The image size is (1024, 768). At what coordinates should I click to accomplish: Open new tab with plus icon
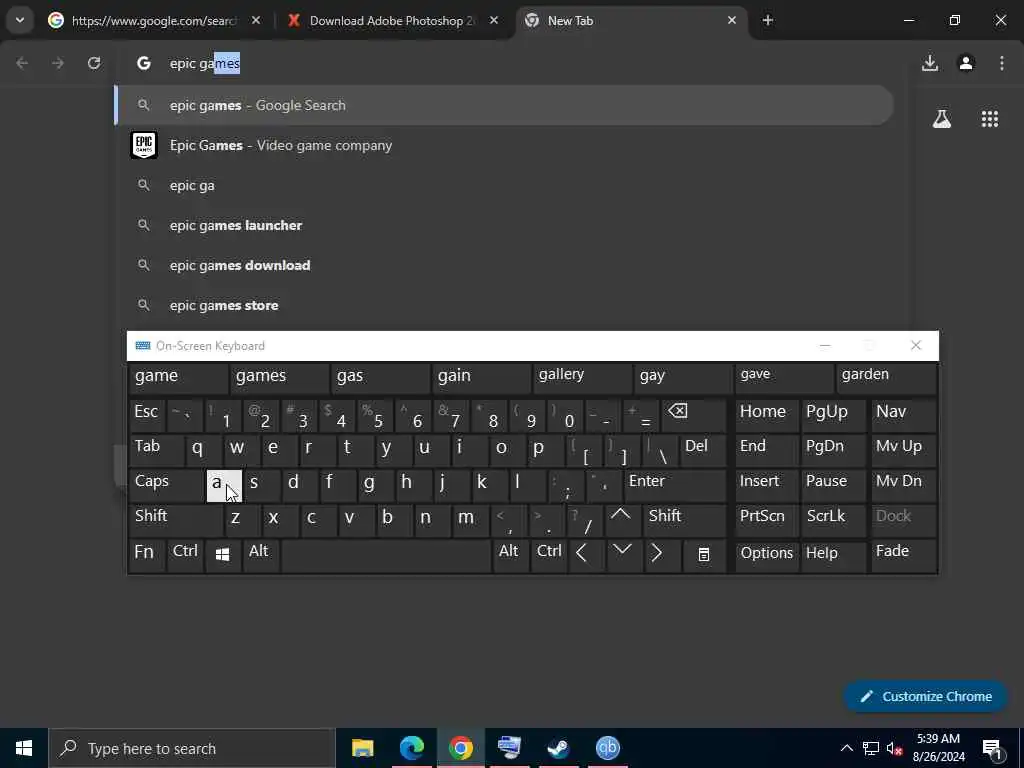[767, 20]
